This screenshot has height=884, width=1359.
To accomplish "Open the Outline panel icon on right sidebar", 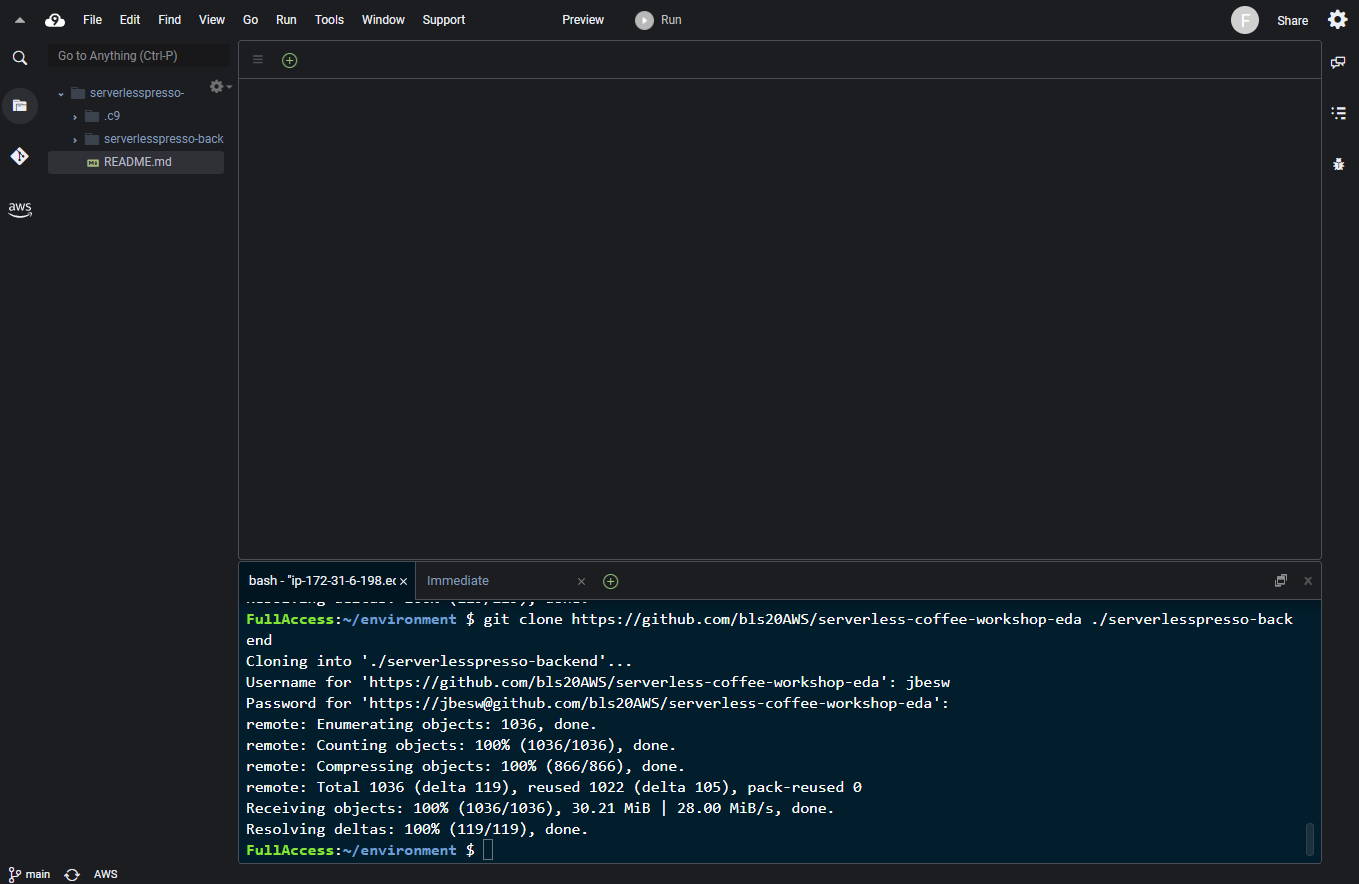I will point(1338,113).
